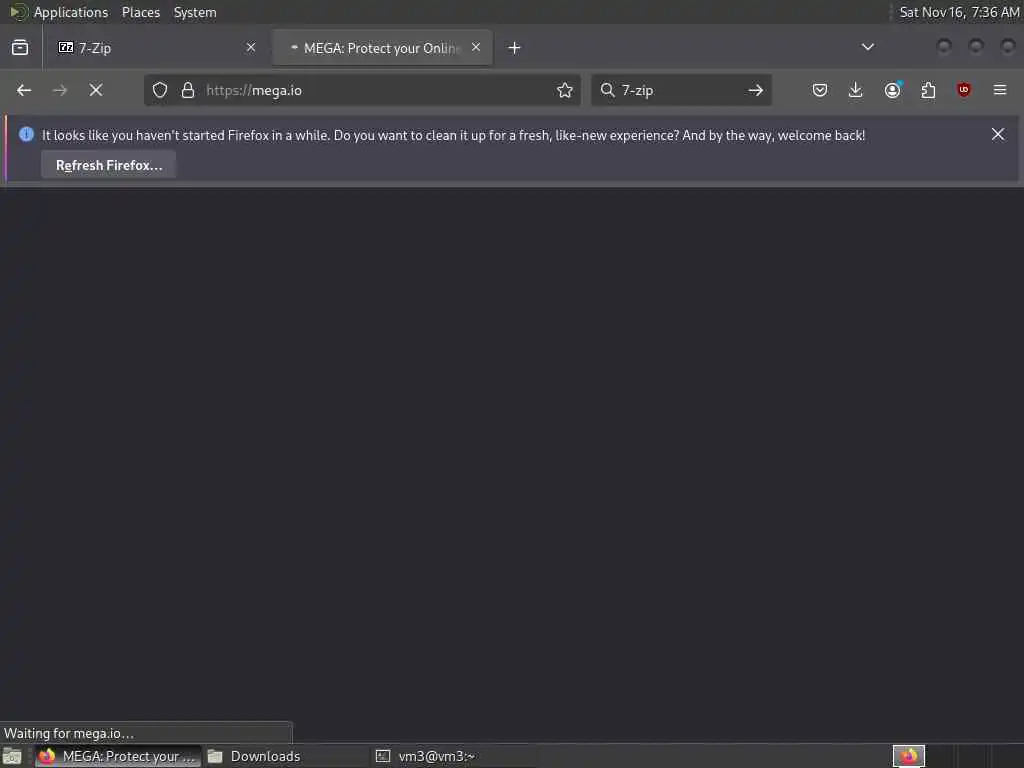Open Firefox View tab overview icon
Screen dimensions: 1024x768
(20, 47)
